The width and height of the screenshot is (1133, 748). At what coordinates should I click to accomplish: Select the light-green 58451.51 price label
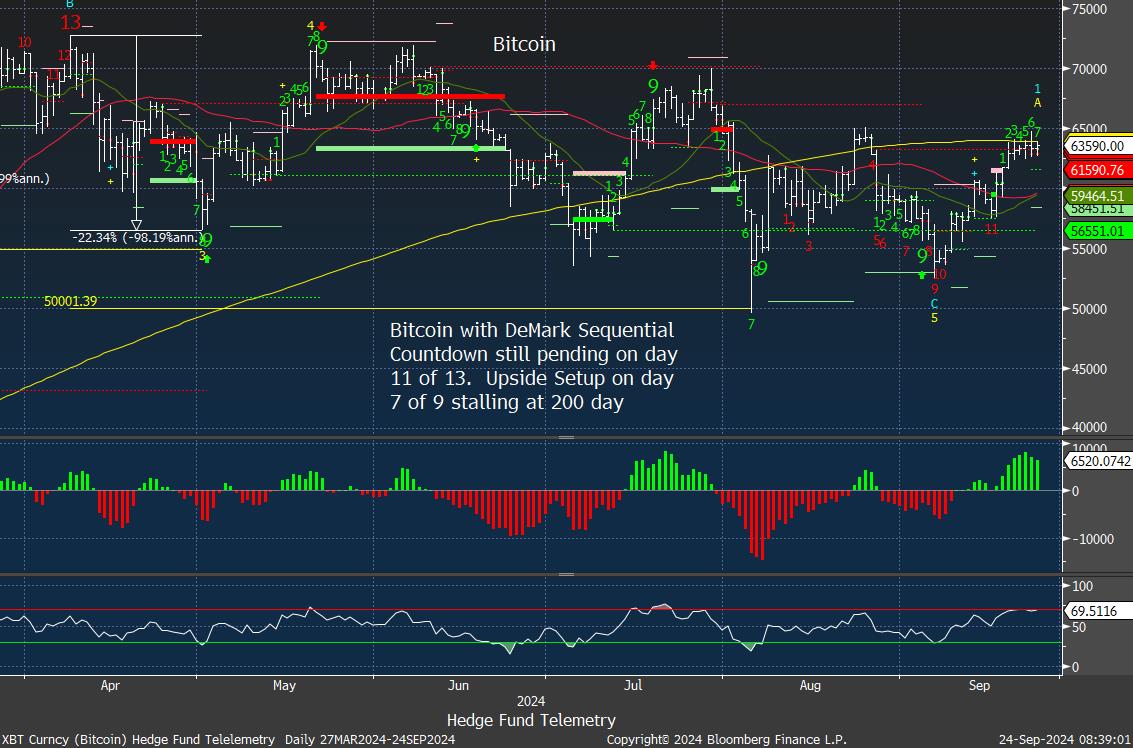(x=1097, y=209)
